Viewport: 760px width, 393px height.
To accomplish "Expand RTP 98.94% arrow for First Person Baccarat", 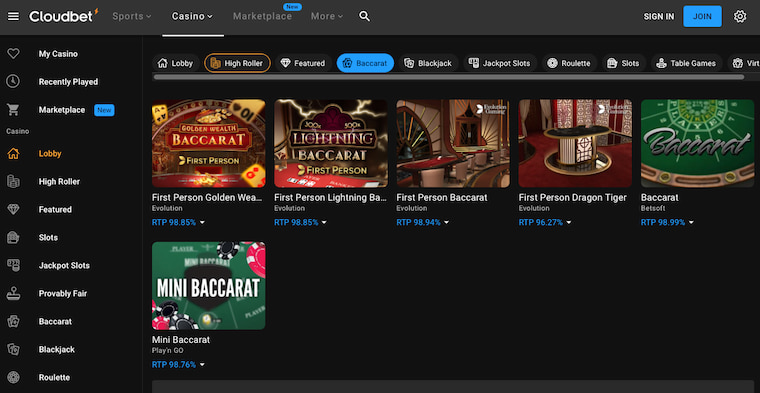I will 446,222.
